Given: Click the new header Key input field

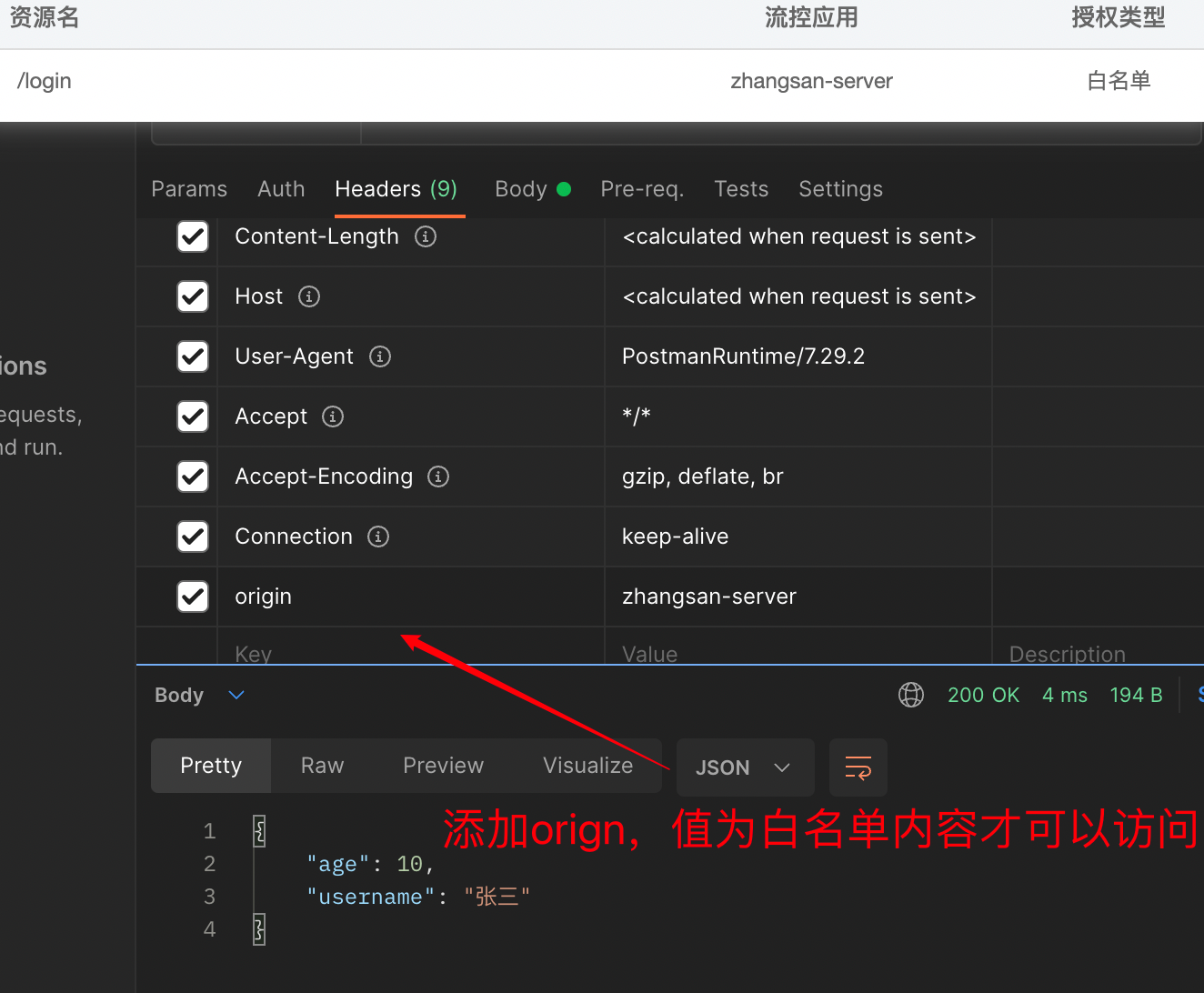Looking at the screenshot, I should (409, 654).
